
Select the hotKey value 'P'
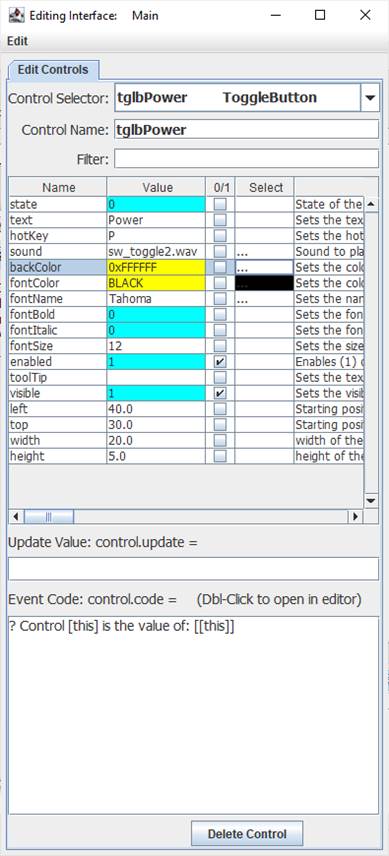[156, 236]
